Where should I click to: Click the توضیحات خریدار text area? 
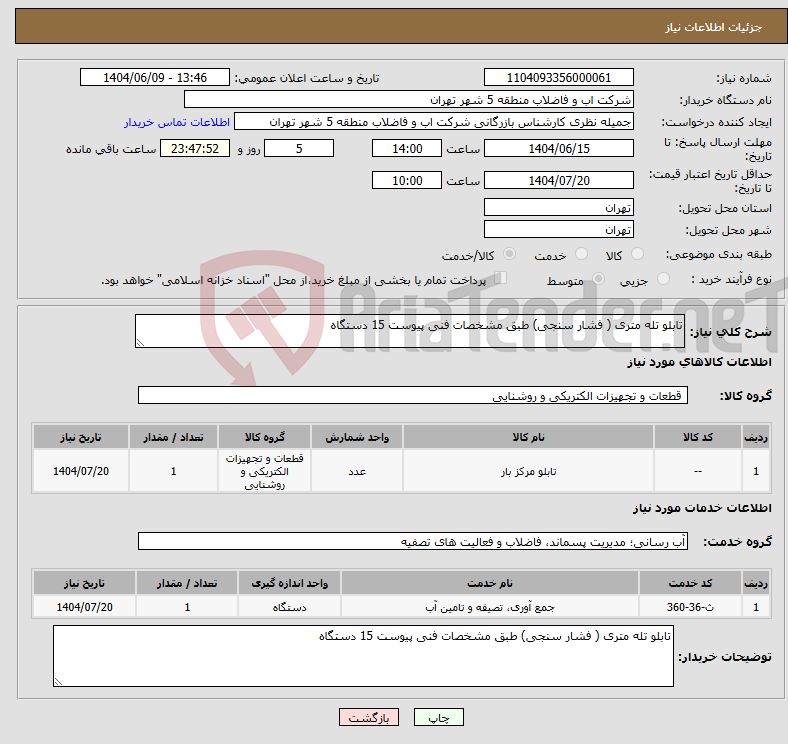(363, 656)
